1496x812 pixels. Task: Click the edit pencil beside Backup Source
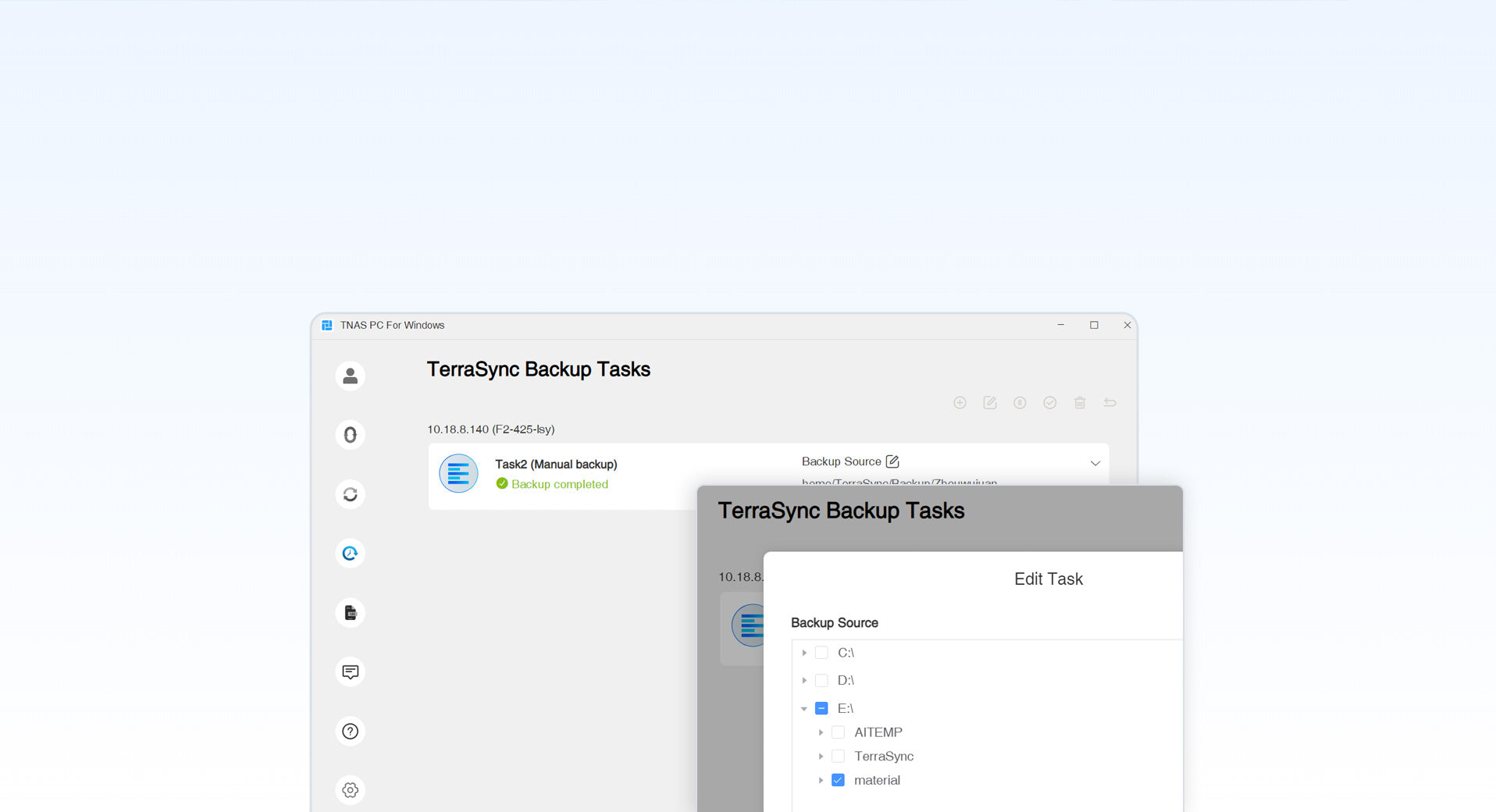tap(892, 461)
